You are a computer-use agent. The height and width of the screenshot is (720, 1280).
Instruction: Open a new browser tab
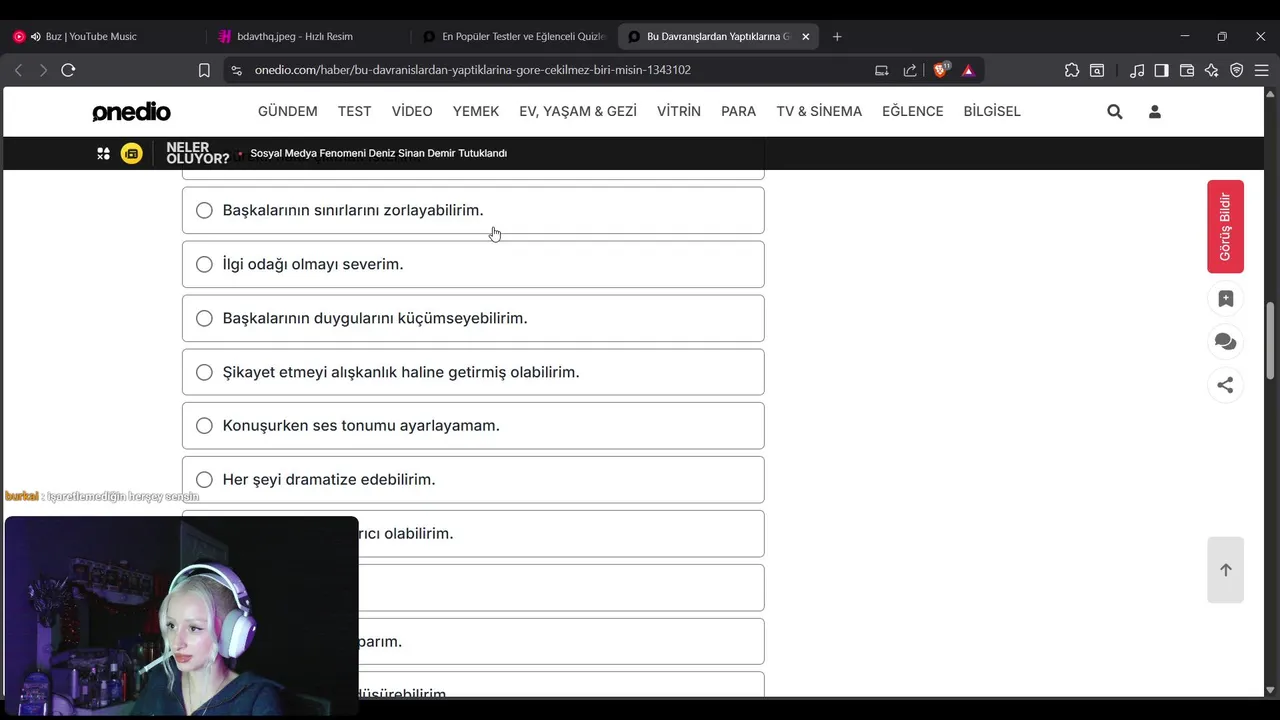pyautogui.click(x=837, y=36)
